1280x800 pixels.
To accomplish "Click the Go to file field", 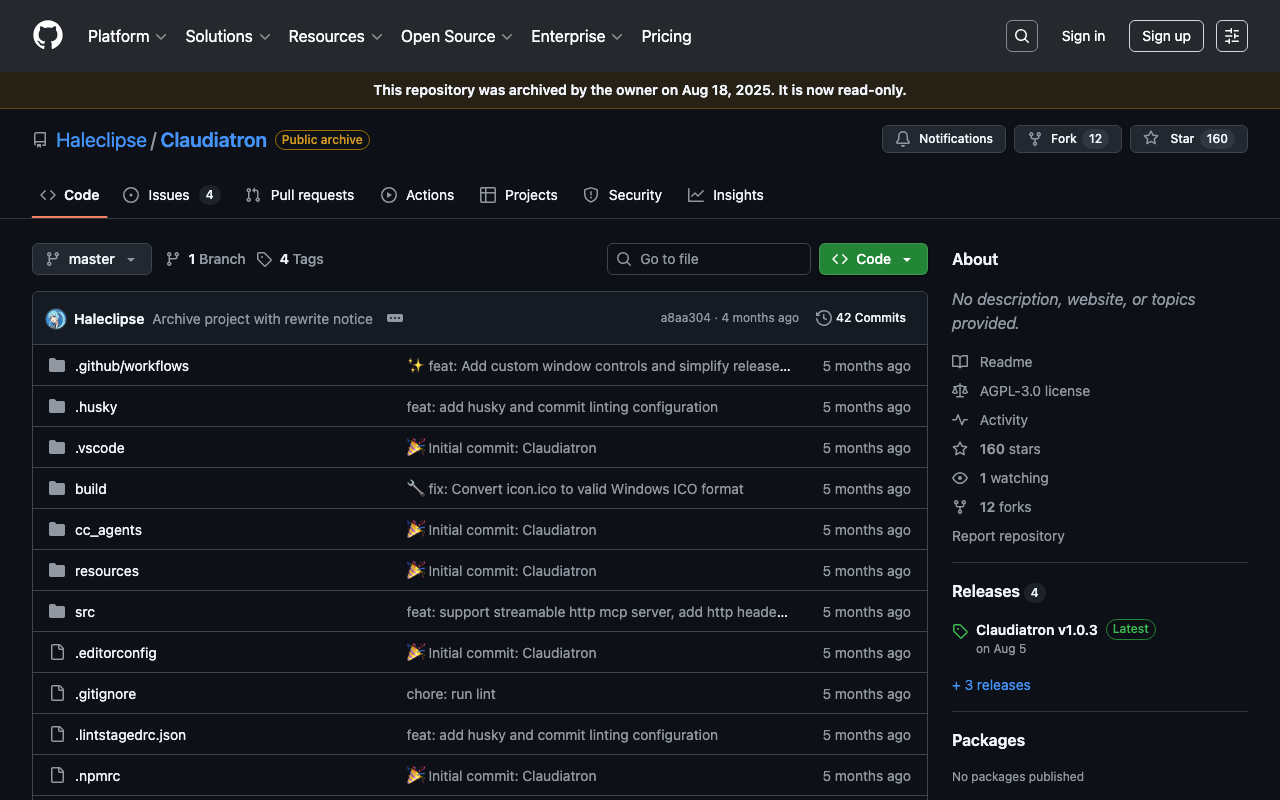I will point(709,259).
